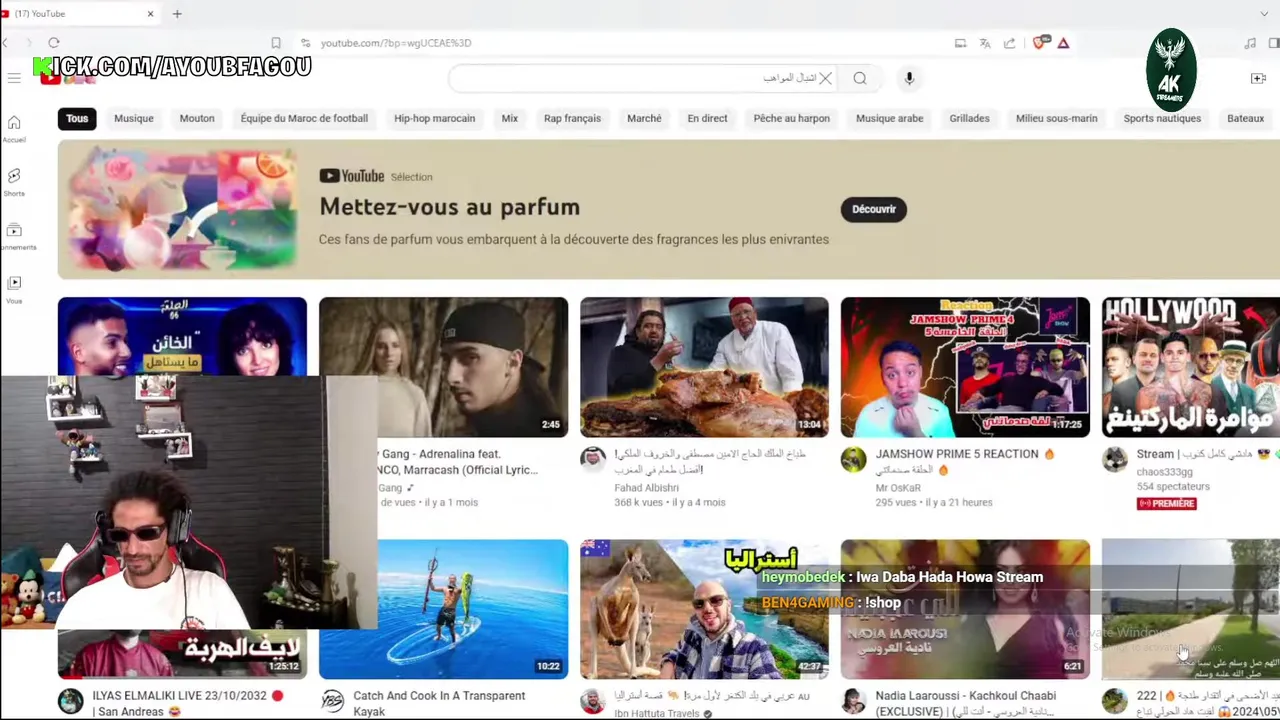Select the Musique filter chip

pos(134,118)
